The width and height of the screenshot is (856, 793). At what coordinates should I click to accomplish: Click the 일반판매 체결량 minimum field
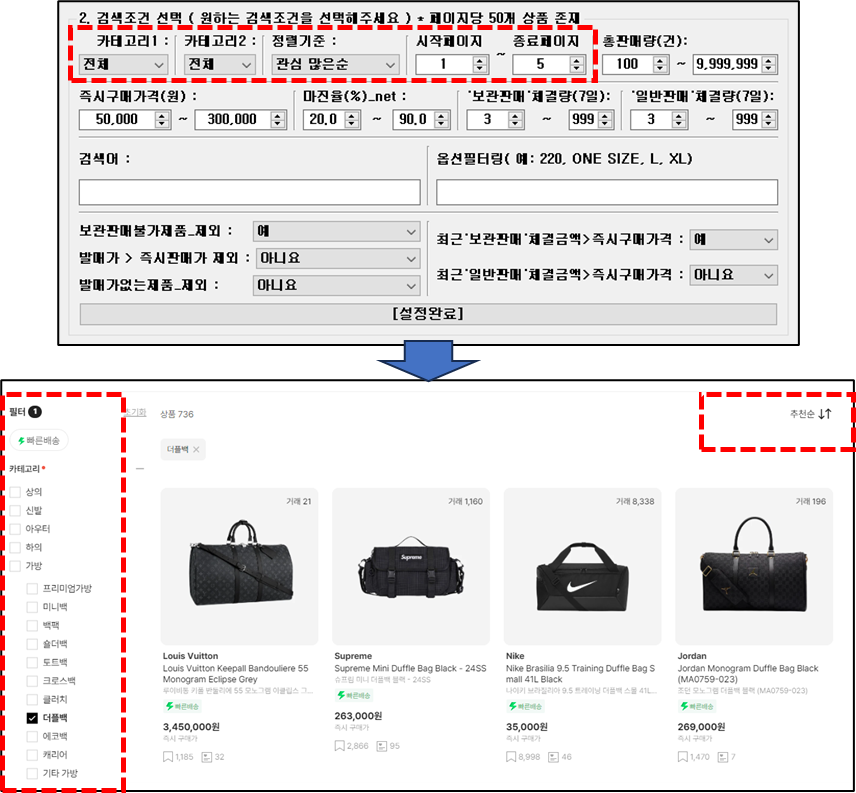658,120
